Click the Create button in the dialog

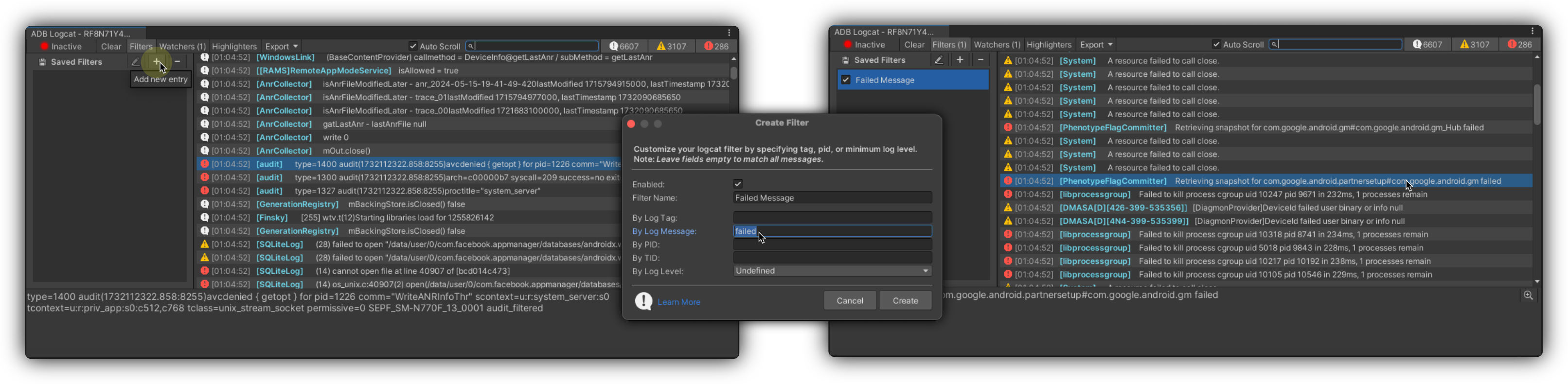[905, 300]
